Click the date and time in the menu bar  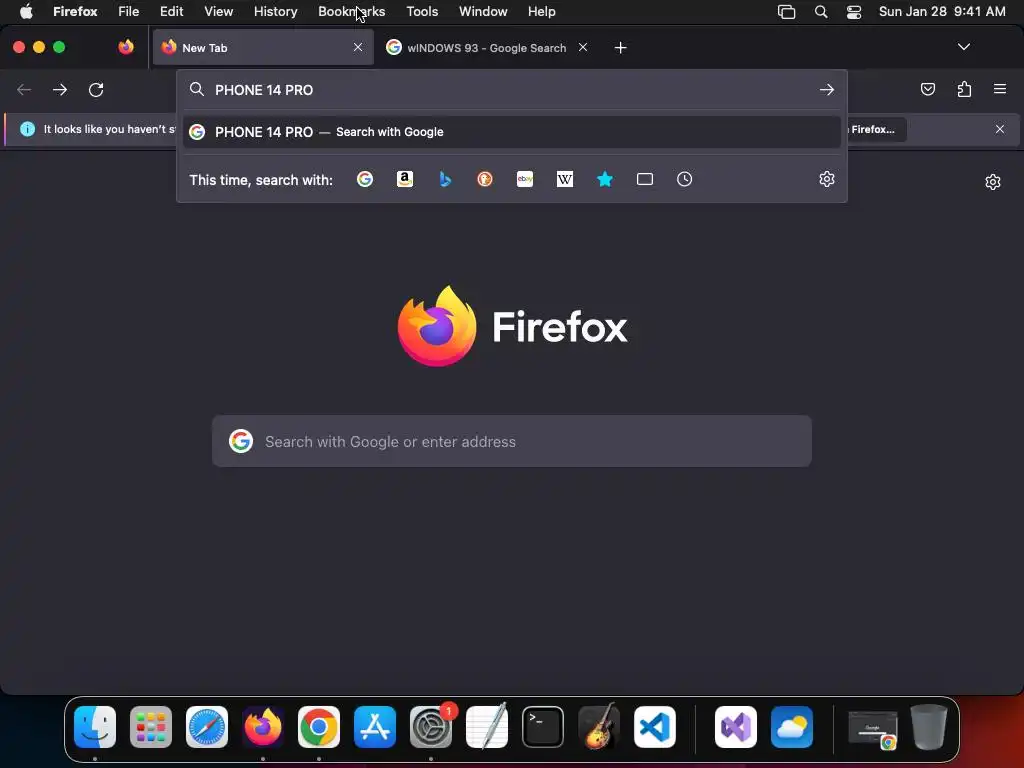click(942, 11)
